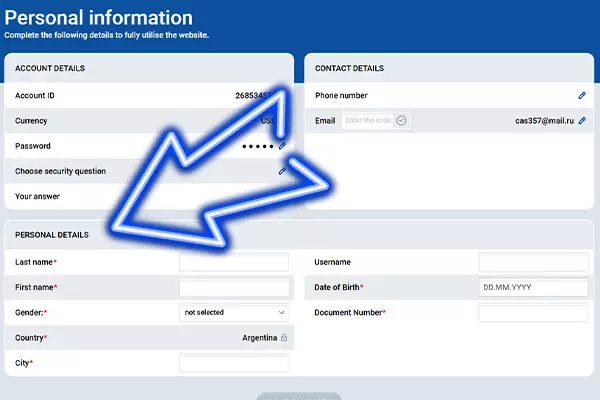The image size is (600, 400).
Task: Edit the Email address pencil icon
Action: (582, 121)
